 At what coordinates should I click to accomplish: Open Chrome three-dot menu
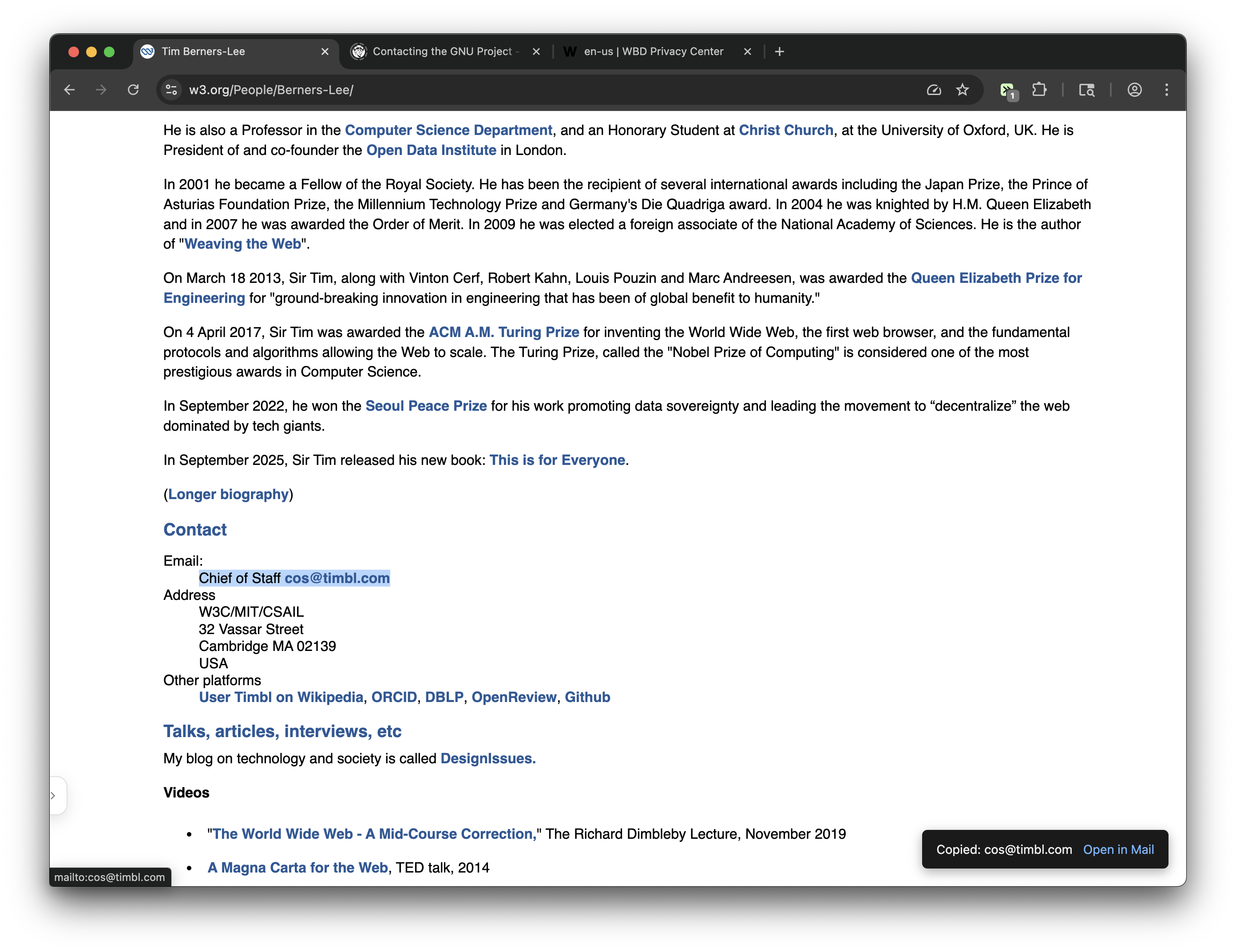[1166, 90]
